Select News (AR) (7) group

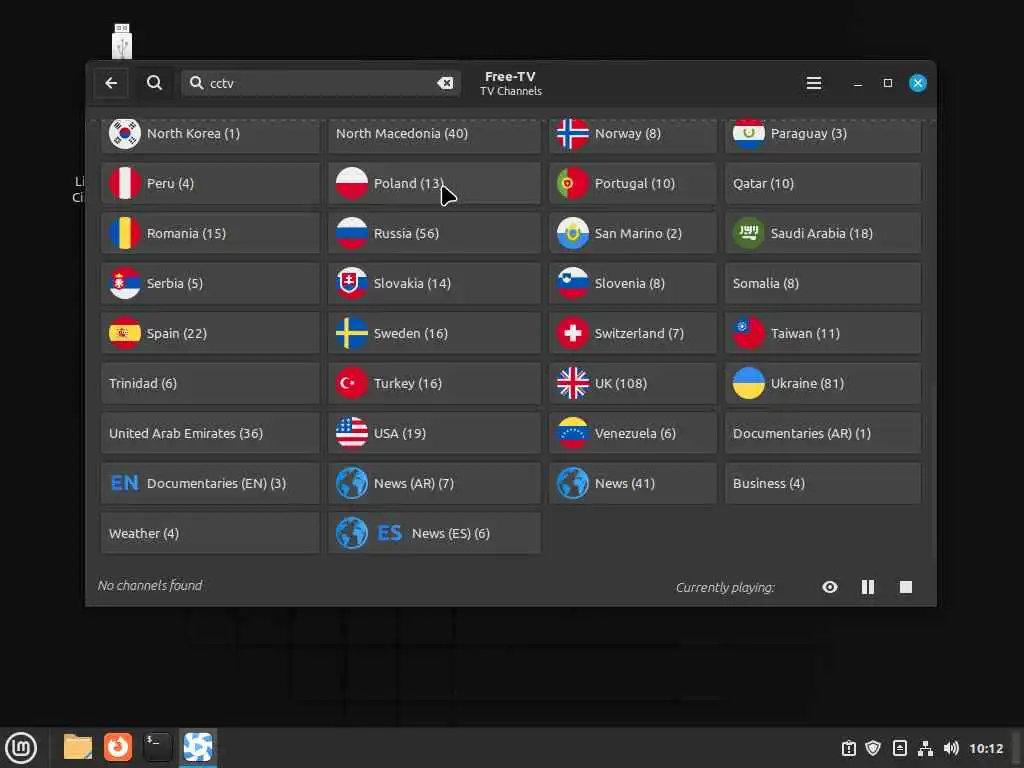coord(434,483)
